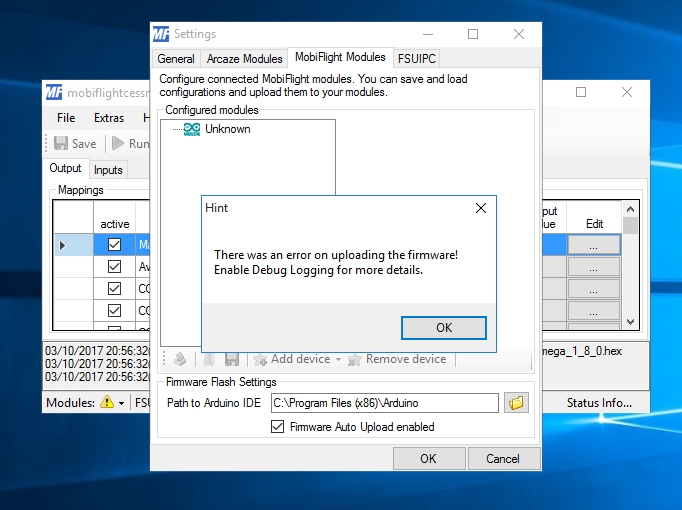Click the first log line timestamp 03/10/2017
This screenshot has width=682, height=510.
(x=74, y=351)
